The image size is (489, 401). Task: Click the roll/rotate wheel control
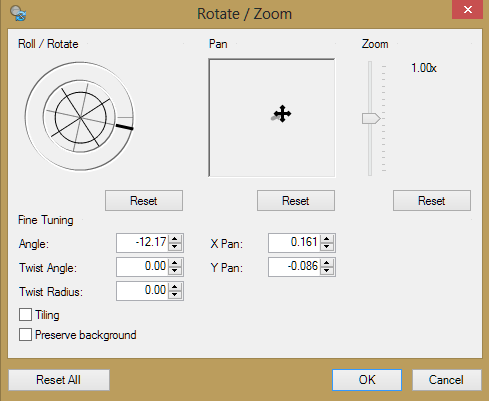click(x=80, y=116)
